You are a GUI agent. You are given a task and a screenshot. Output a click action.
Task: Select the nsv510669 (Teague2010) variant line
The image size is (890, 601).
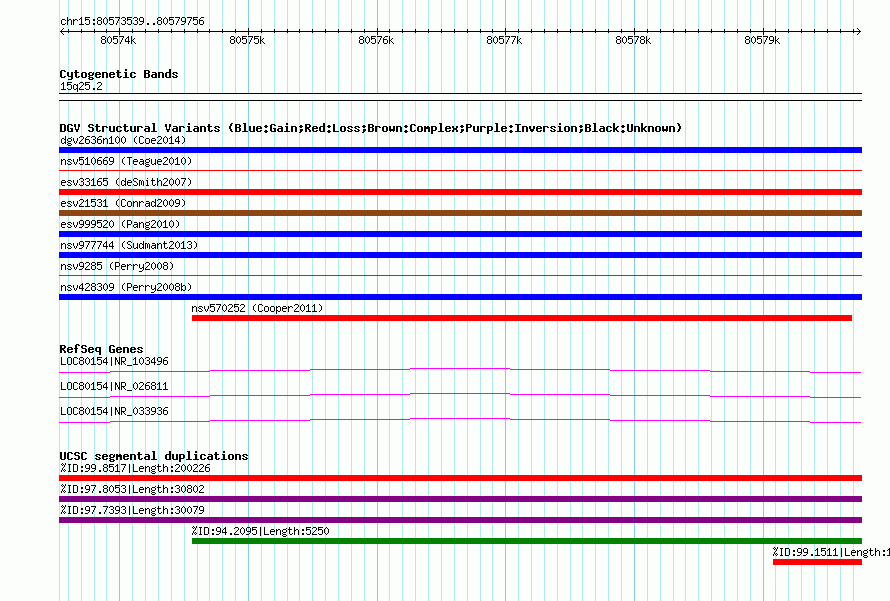pos(460,170)
